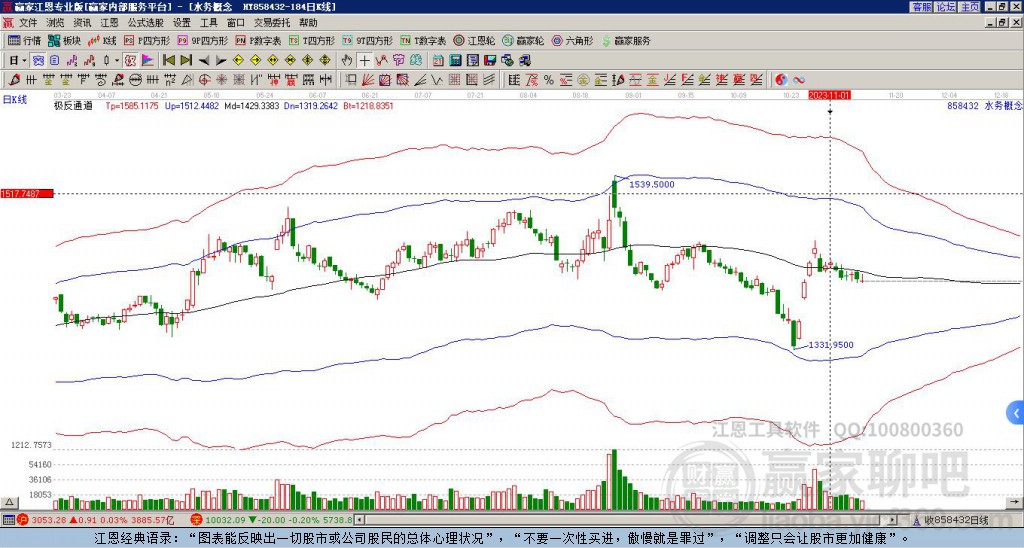This screenshot has height=548, width=1024.
Task: Click the red floppy save icon
Action: coord(490,61)
